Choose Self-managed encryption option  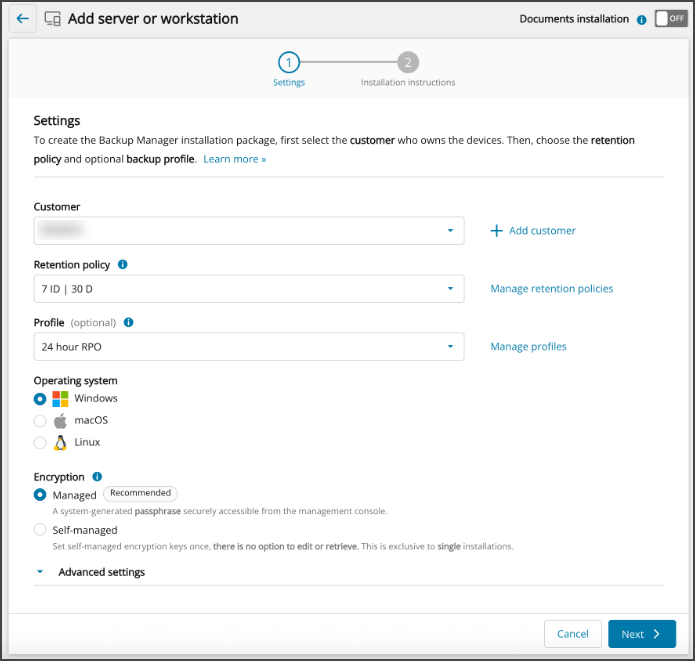coord(40,530)
